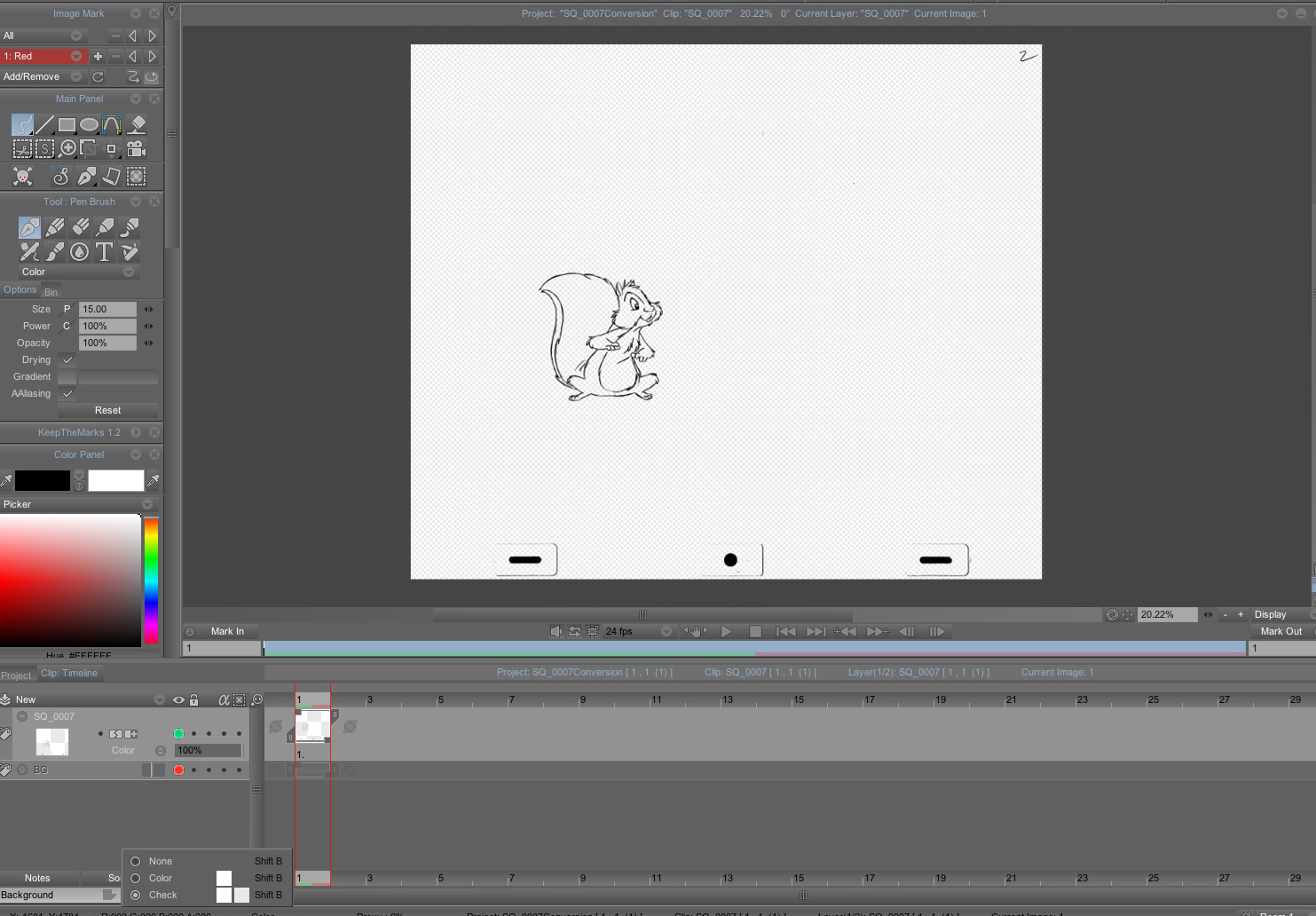
Task: Select the rectangle shape tool
Action: click(67, 124)
